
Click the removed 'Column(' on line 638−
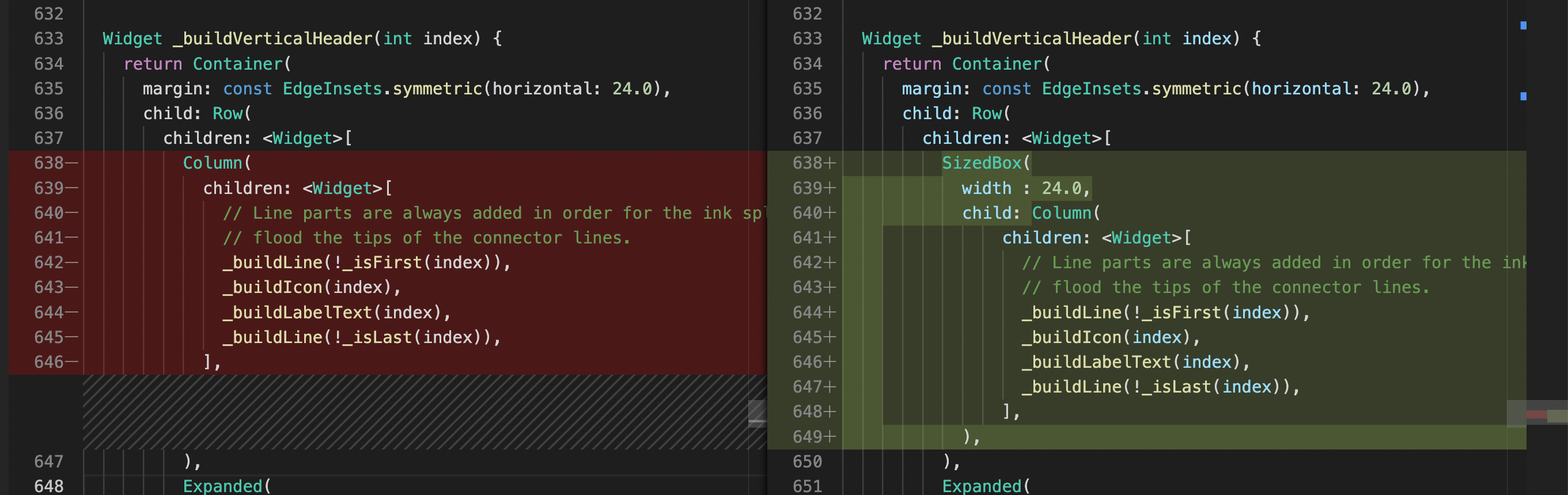(217, 163)
